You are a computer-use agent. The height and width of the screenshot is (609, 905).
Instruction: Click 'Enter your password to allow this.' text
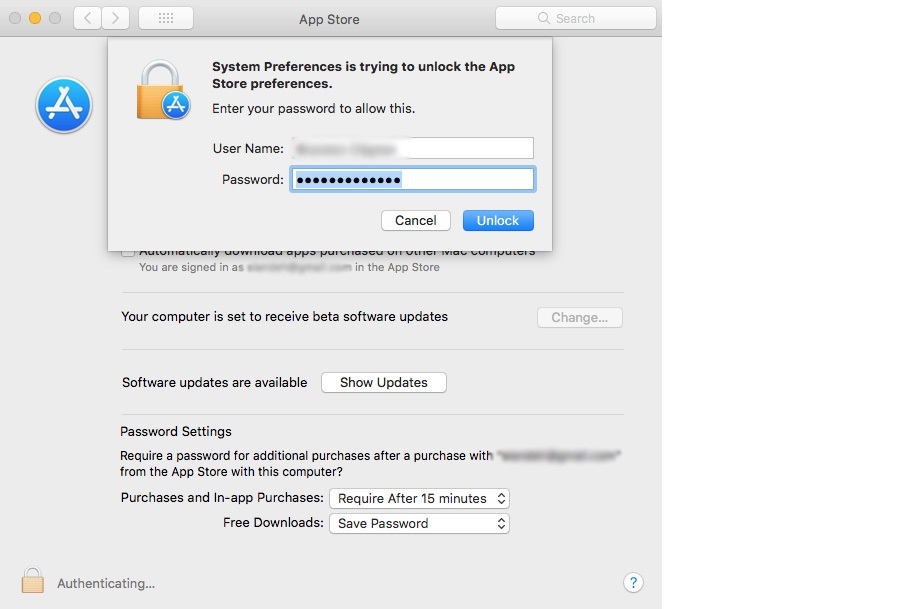point(313,109)
